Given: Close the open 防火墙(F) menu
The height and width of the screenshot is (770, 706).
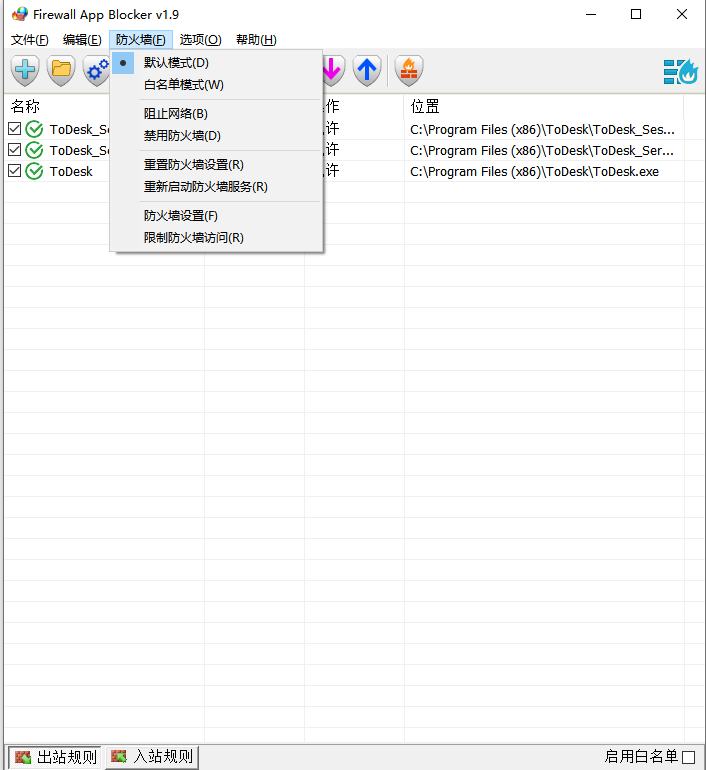Looking at the screenshot, I should (141, 40).
